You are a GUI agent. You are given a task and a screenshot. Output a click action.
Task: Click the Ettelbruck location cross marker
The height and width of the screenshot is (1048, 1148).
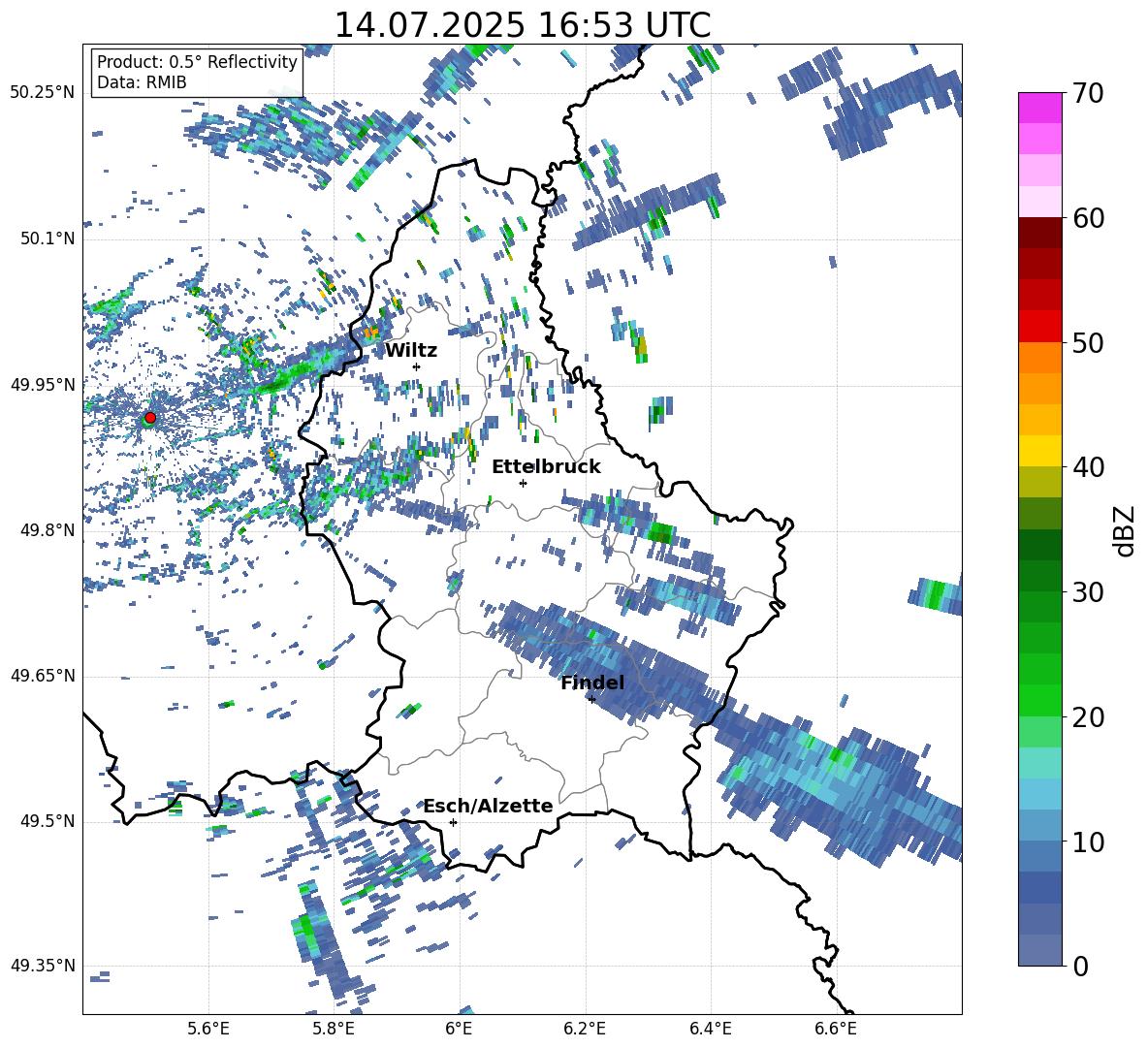point(523,483)
